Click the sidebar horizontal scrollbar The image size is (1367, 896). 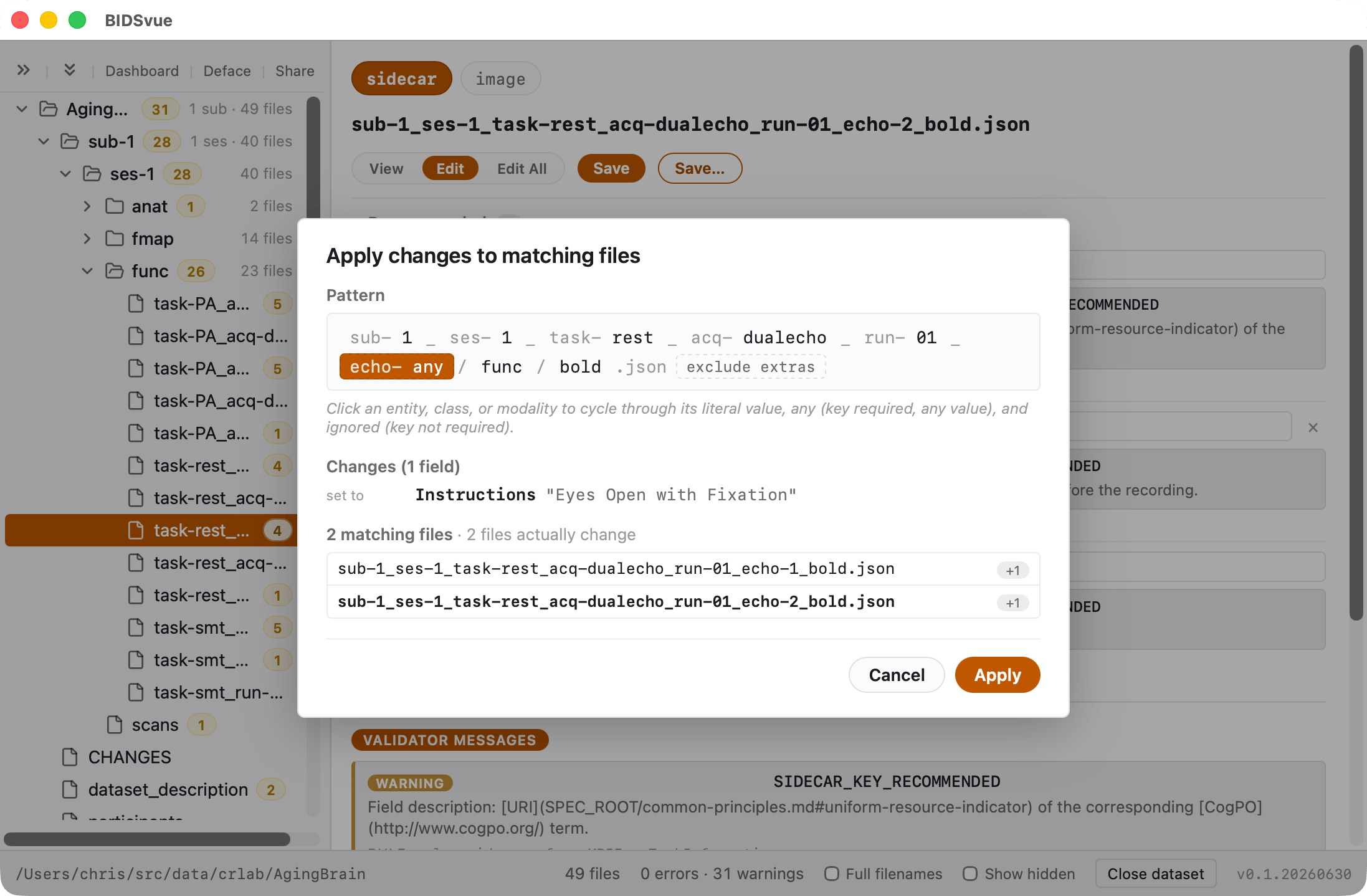point(147,839)
